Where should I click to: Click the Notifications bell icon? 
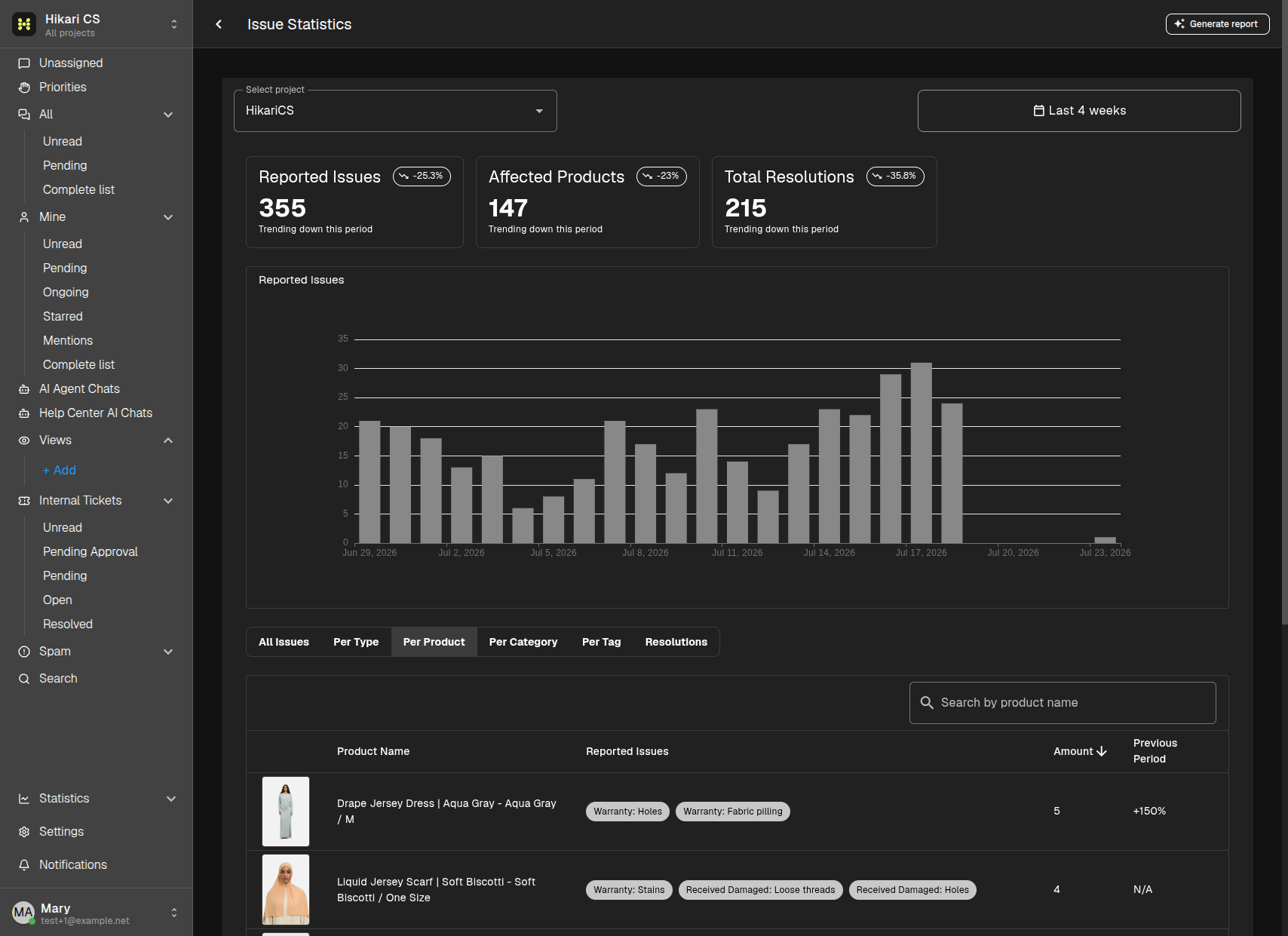pos(24,865)
